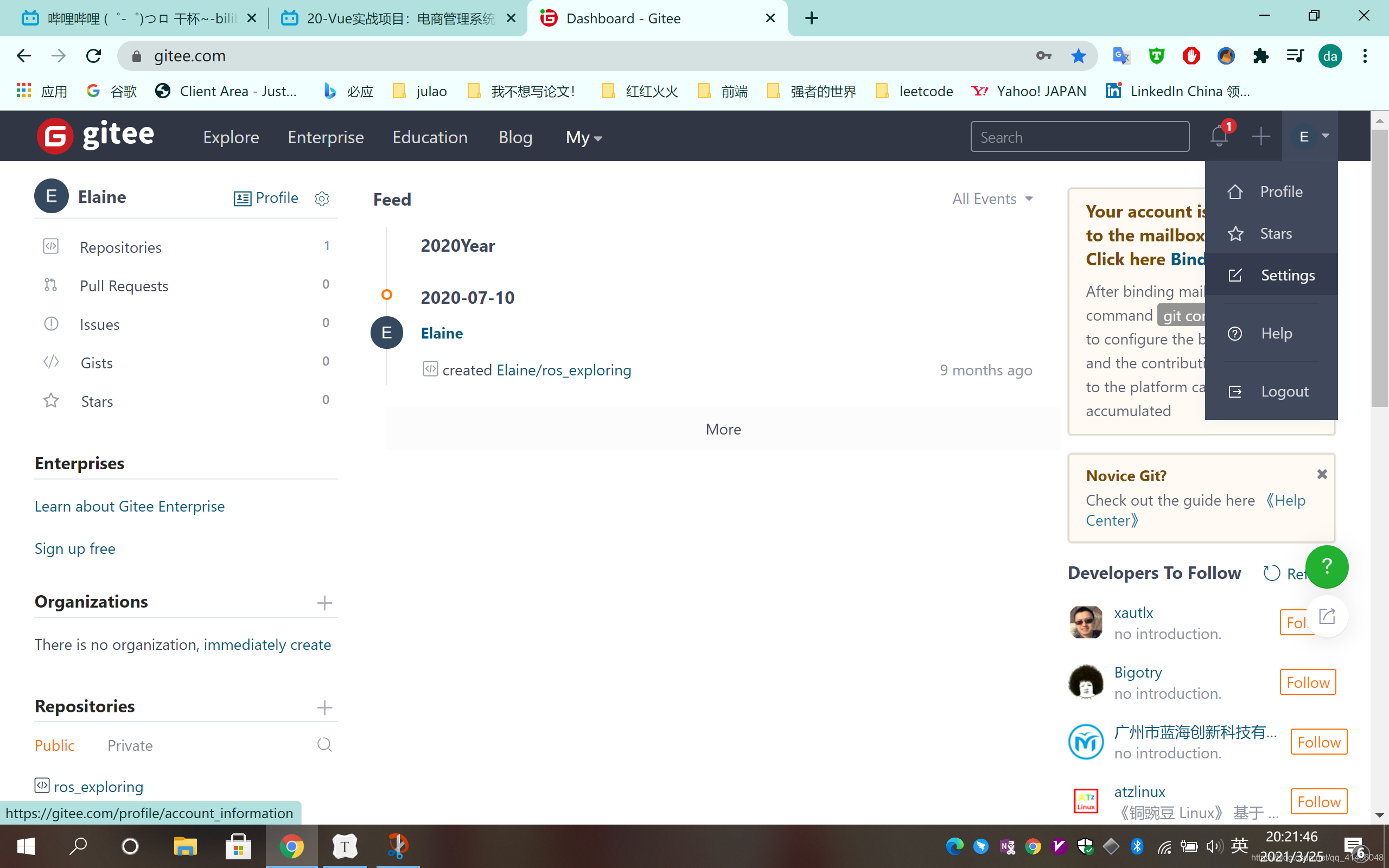Click in the Gitee search field
Image resolution: width=1389 pixels, height=868 pixels.
click(x=1079, y=137)
